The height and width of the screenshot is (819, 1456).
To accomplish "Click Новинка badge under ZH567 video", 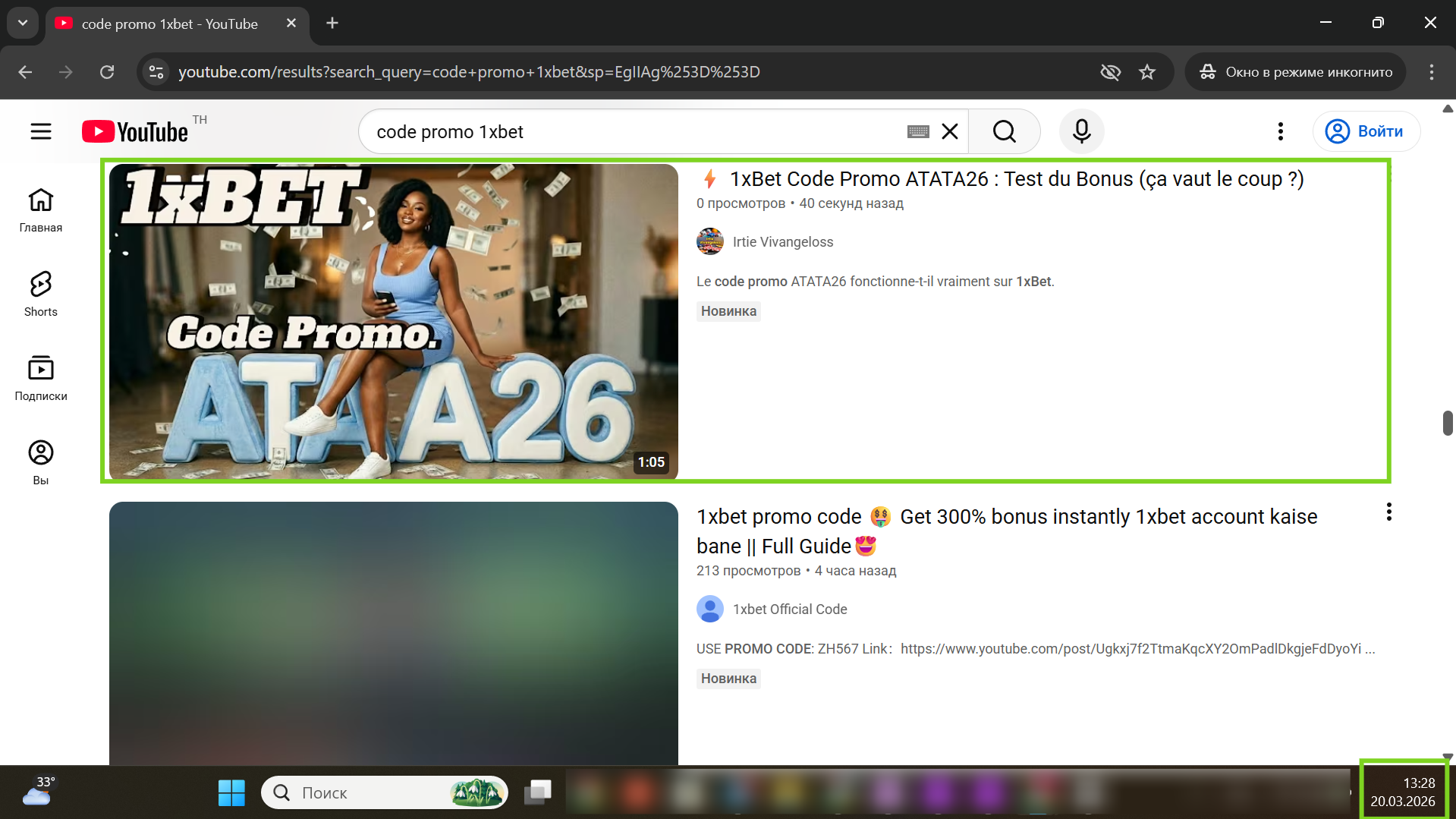I will point(728,679).
